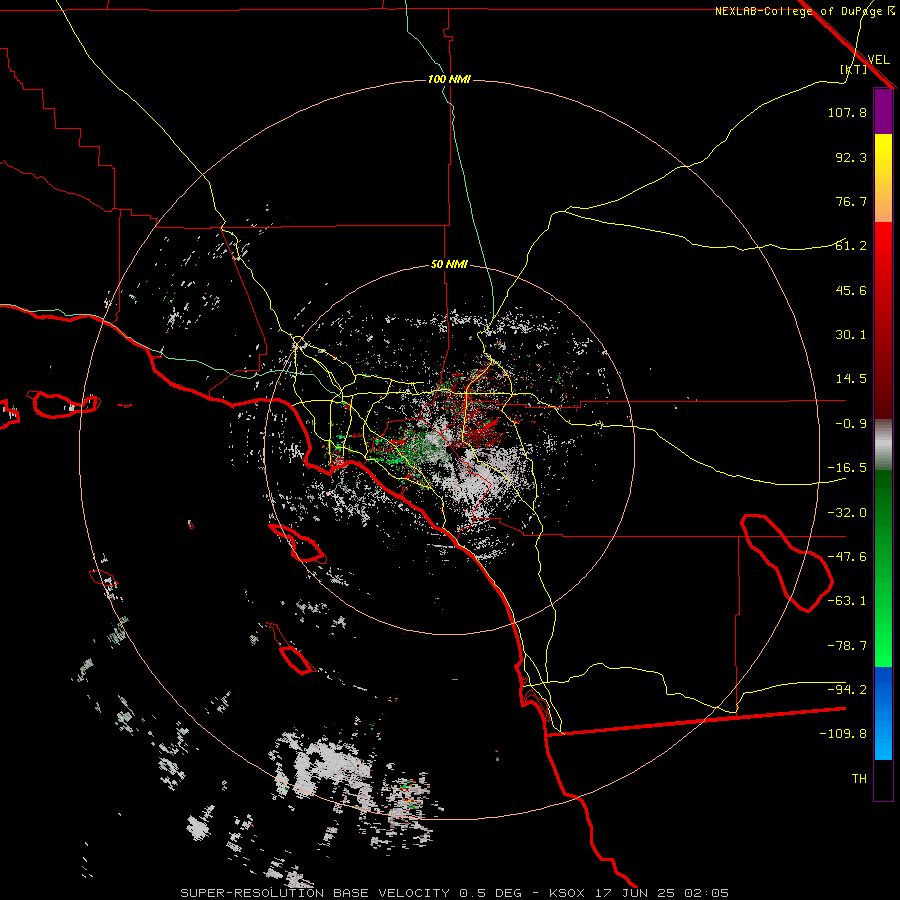Click the -47.6 velocity scale value

[x=847, y=557]
